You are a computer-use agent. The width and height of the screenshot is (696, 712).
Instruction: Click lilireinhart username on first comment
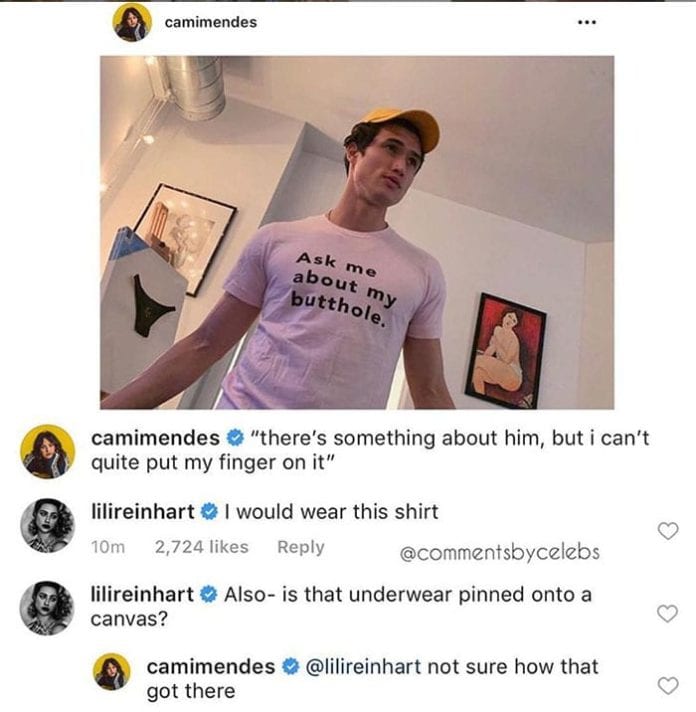pyautogui.click(x=143, y=512)
